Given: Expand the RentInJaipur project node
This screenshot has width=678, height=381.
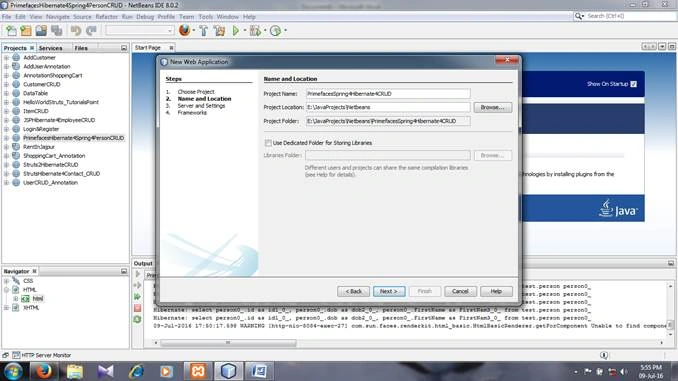Looking at the screenshot, I should (6, 147).
